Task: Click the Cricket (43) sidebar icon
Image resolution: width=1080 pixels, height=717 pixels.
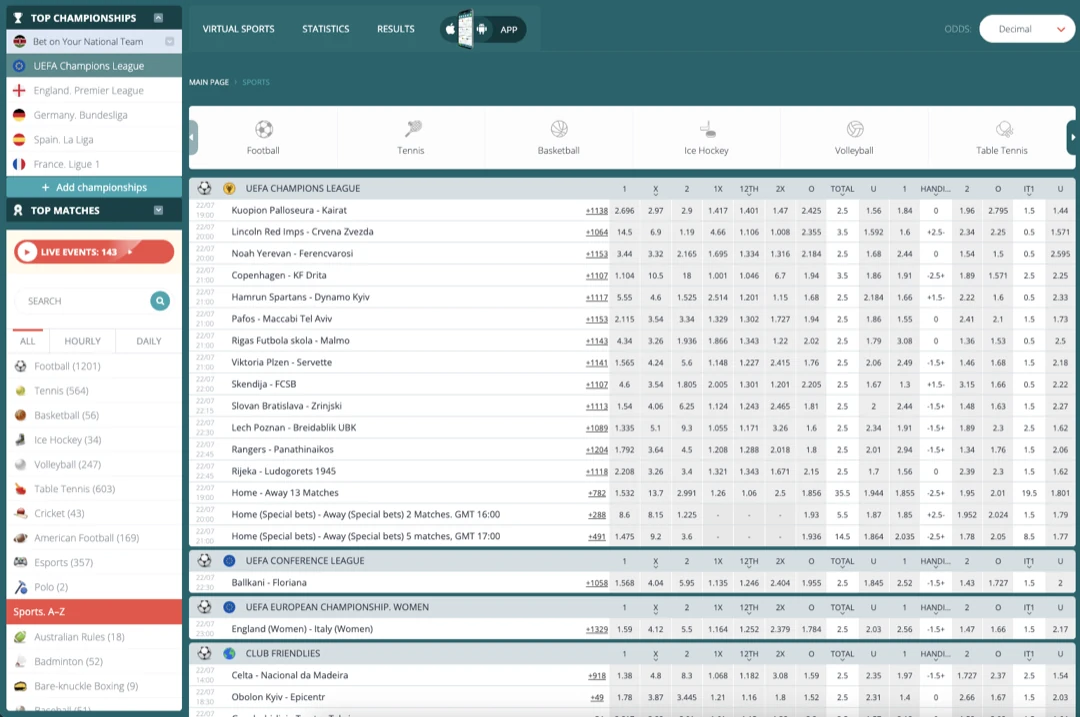Action: point(21,513)
